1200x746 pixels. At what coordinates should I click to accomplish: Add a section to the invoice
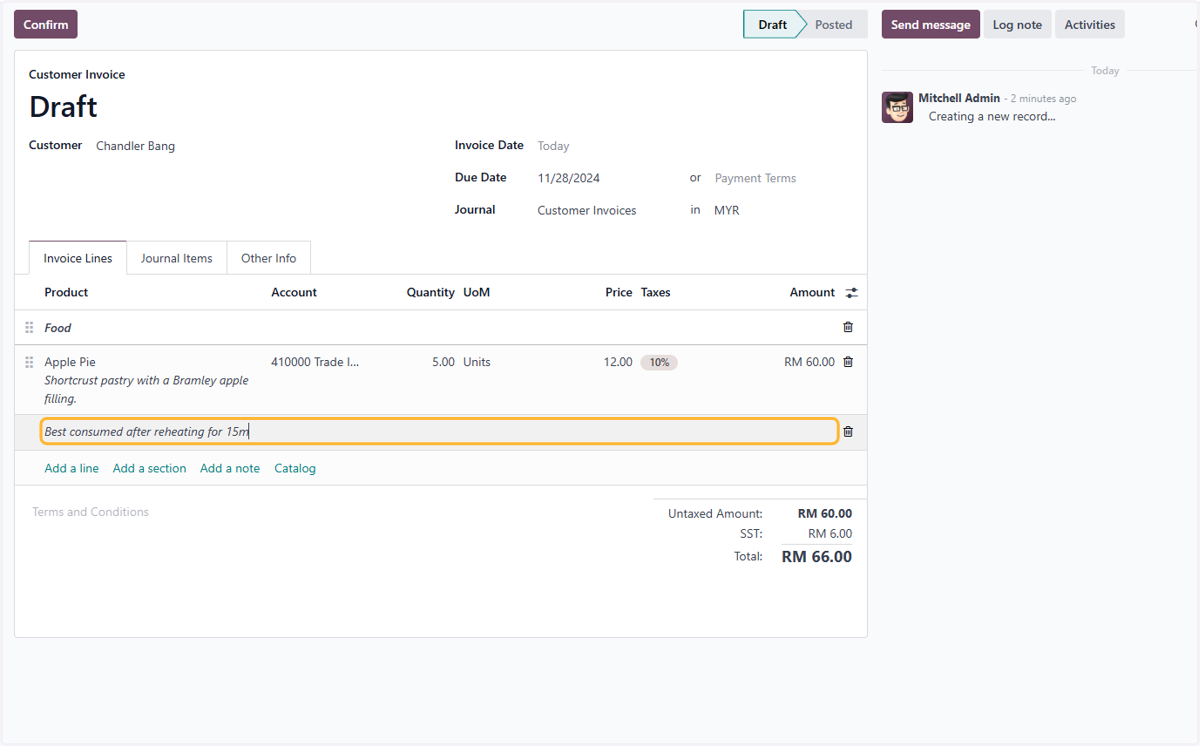pos(150,468)
